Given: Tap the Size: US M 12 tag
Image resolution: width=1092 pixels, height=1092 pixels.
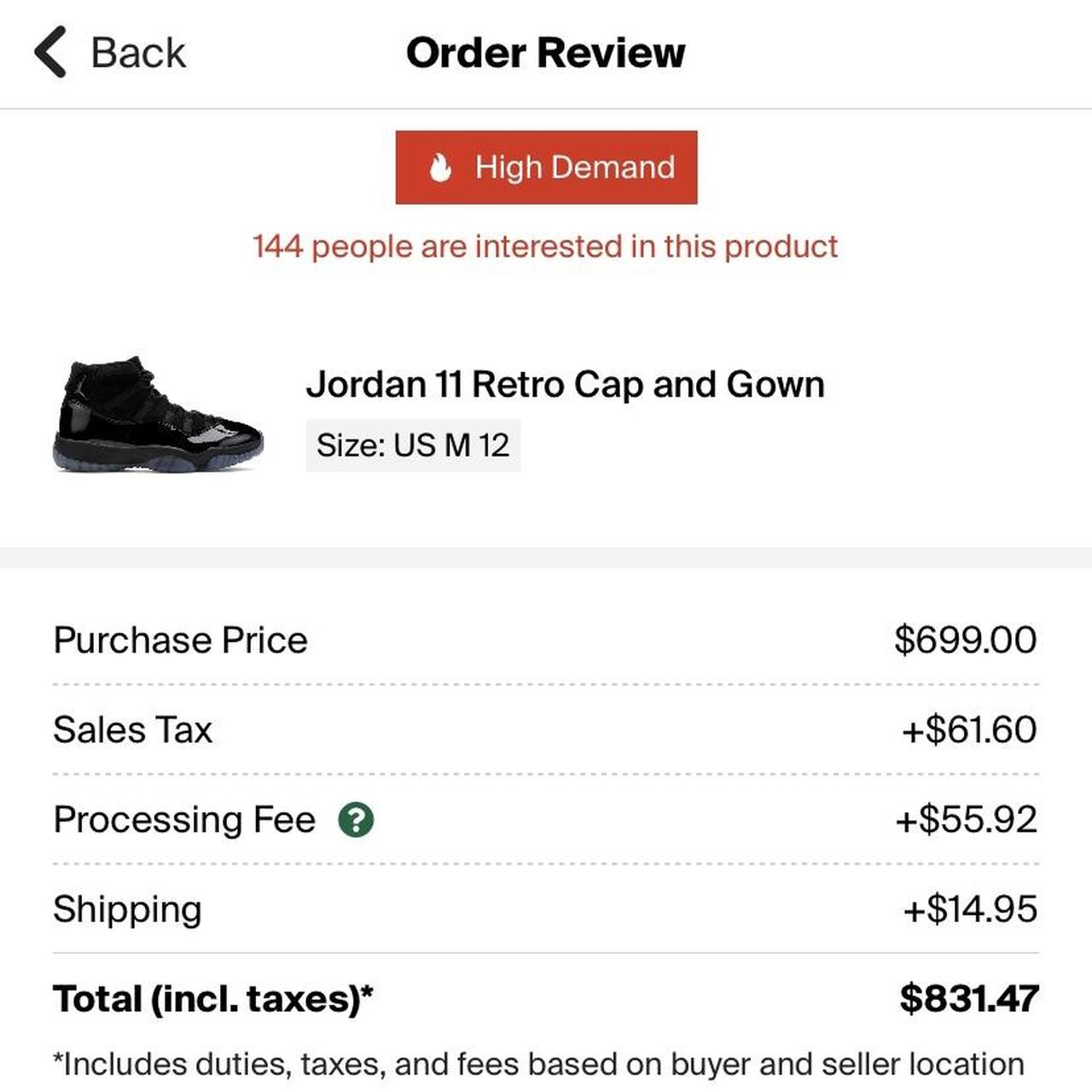Looking at the screenshot, I should coord(413,445).
